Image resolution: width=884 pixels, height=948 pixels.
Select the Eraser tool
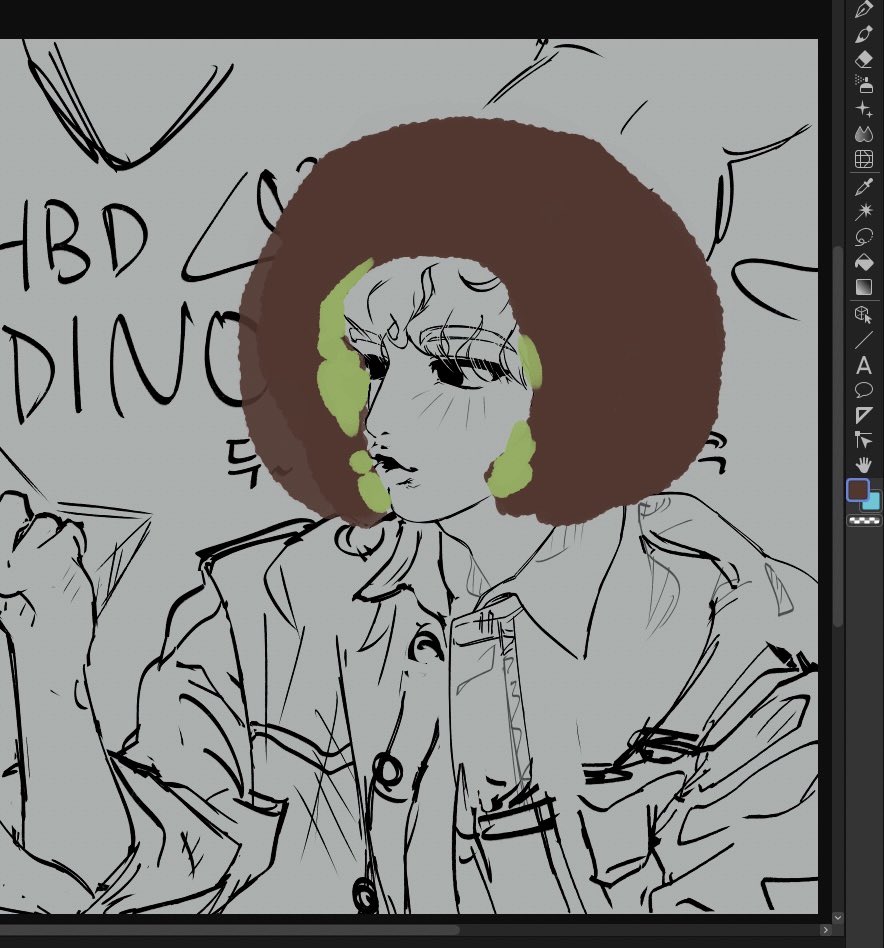[864, 59]
